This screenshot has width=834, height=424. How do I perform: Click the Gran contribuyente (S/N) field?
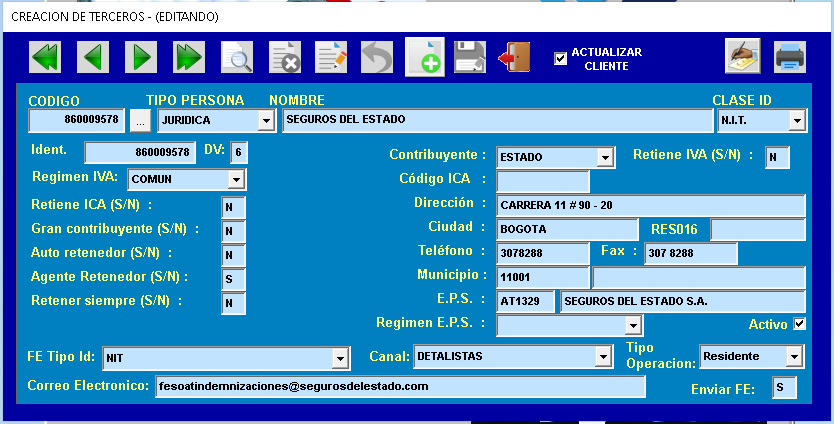[233, 231]
